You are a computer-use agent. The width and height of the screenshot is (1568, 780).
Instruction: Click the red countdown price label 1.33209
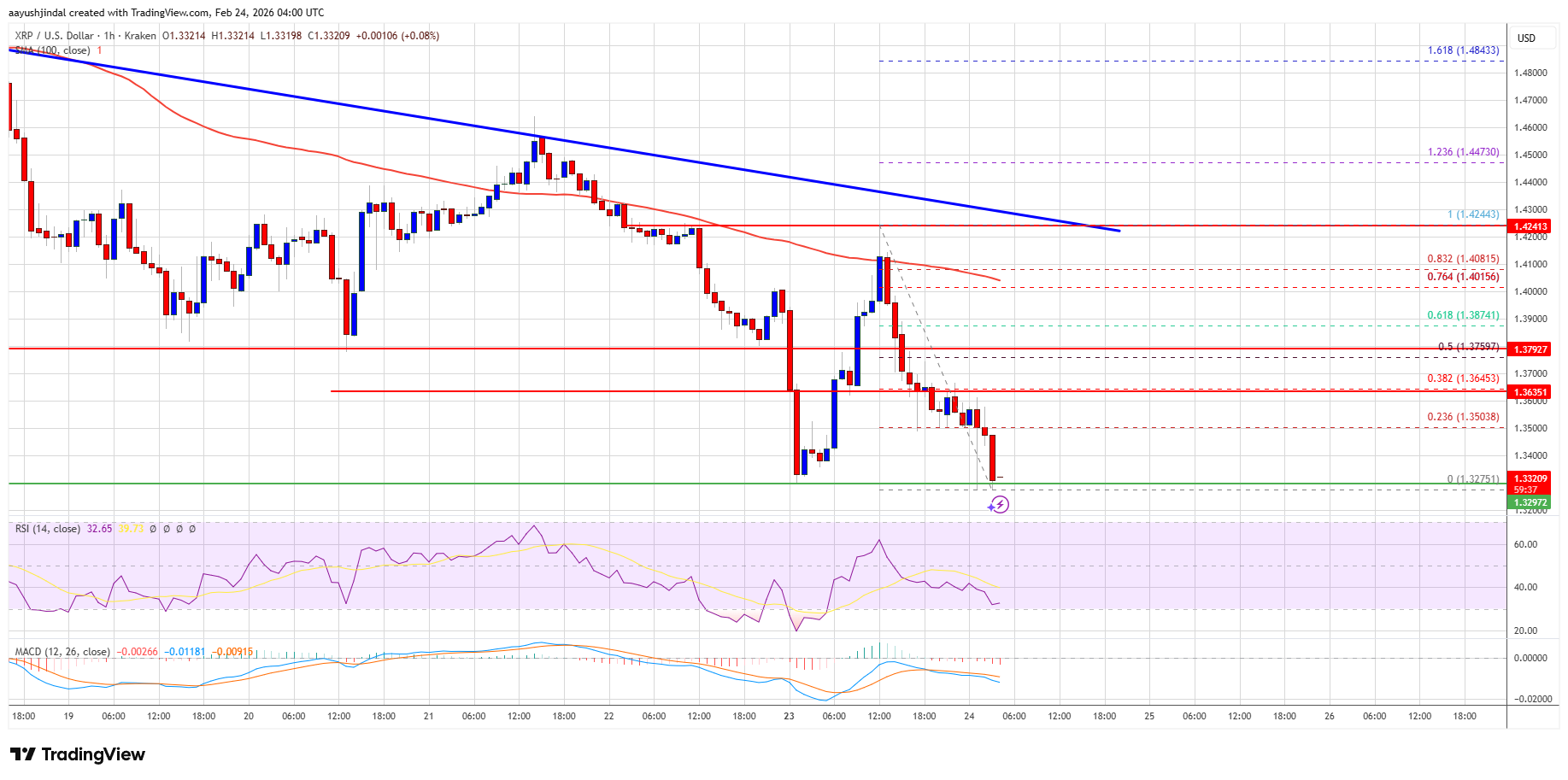1529,478
